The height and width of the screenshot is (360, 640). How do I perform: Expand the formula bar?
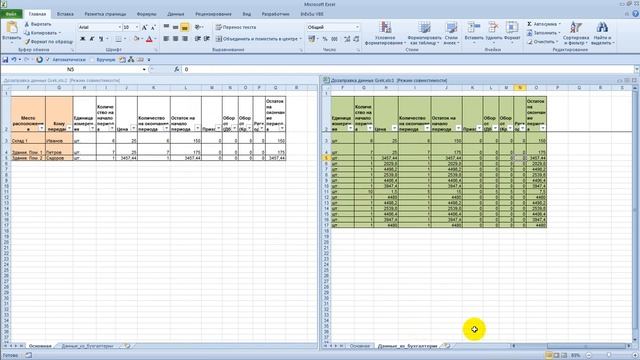coord(636,69)
